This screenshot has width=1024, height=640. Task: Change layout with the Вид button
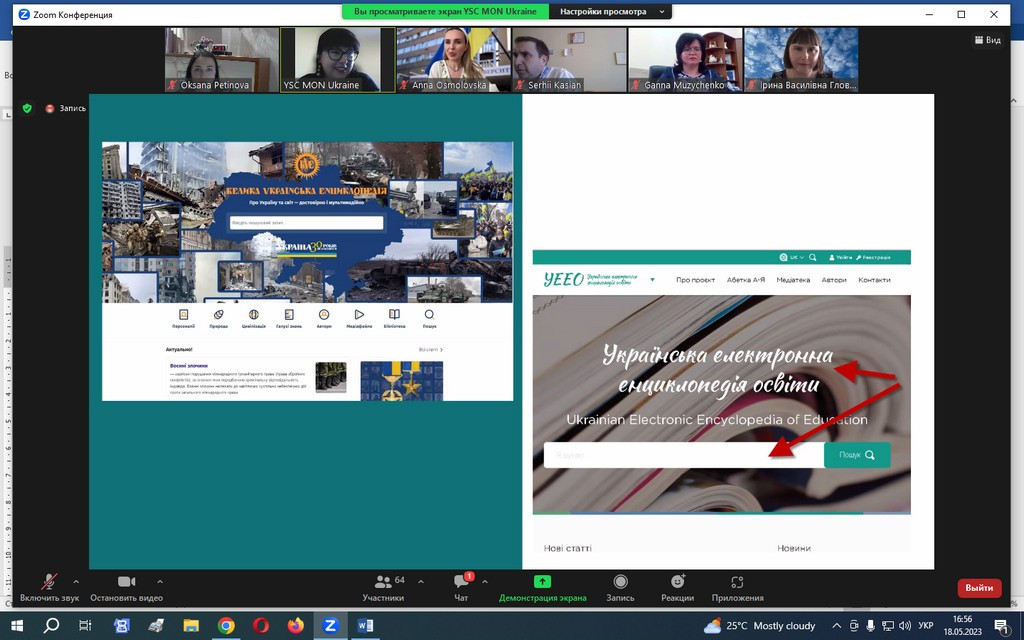pos(987,40)
